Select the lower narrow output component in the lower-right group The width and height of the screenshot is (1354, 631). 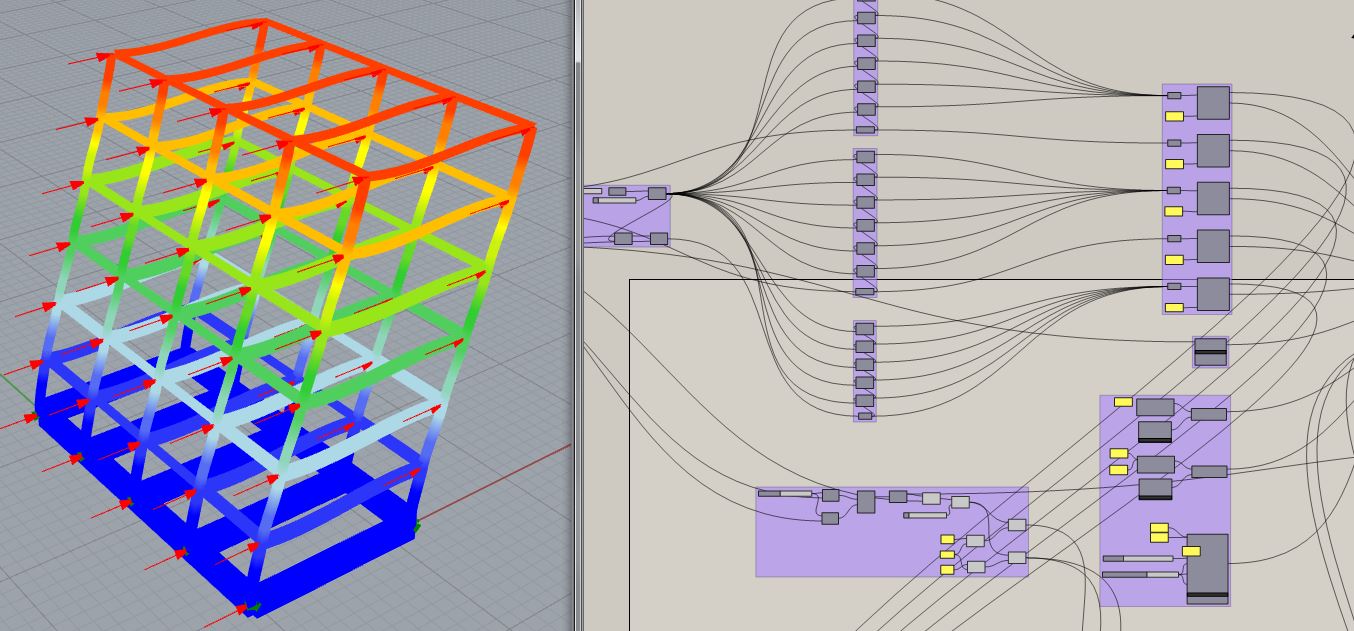1209,471
